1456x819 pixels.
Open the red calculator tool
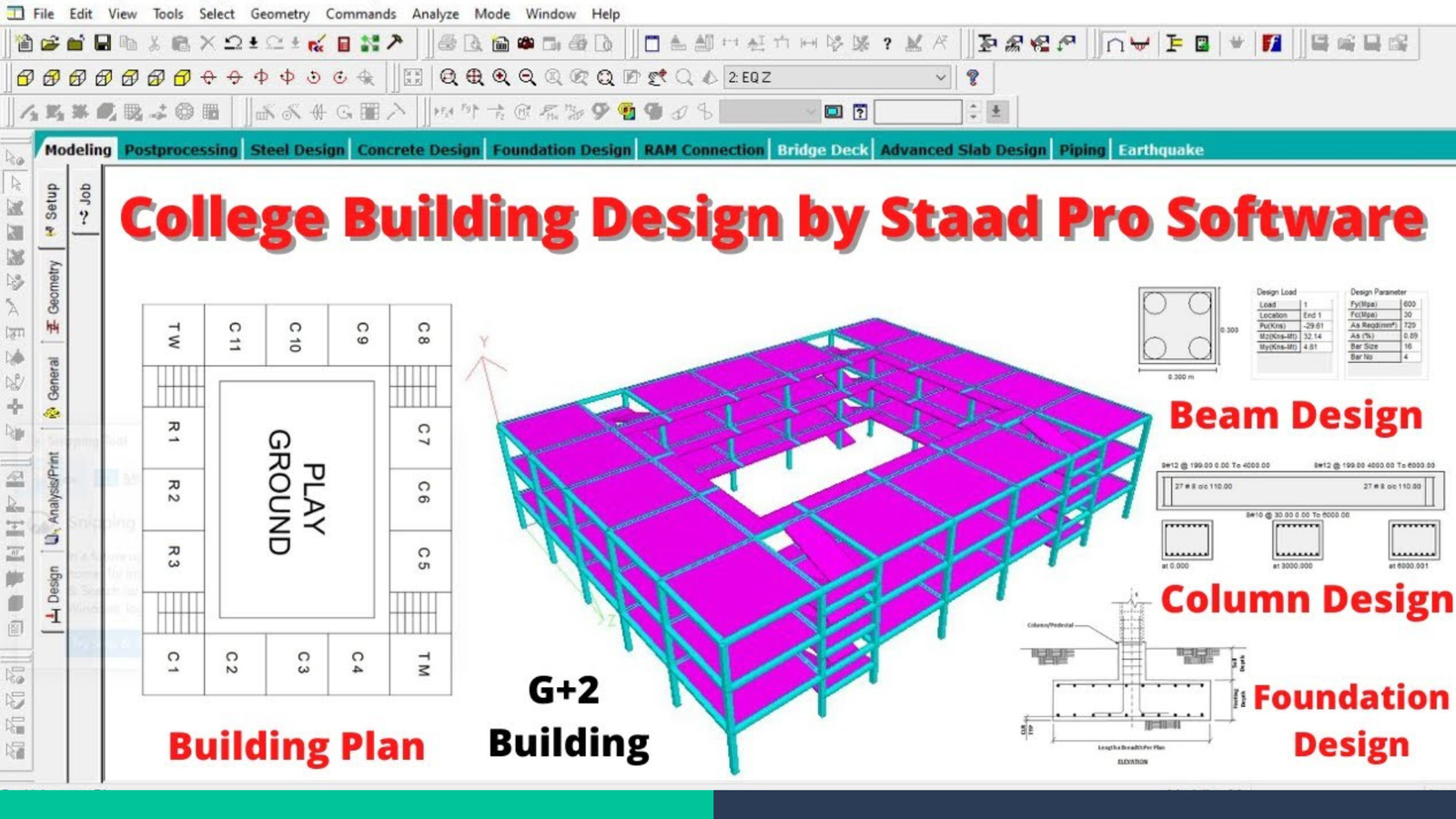(x=343, y=43)
